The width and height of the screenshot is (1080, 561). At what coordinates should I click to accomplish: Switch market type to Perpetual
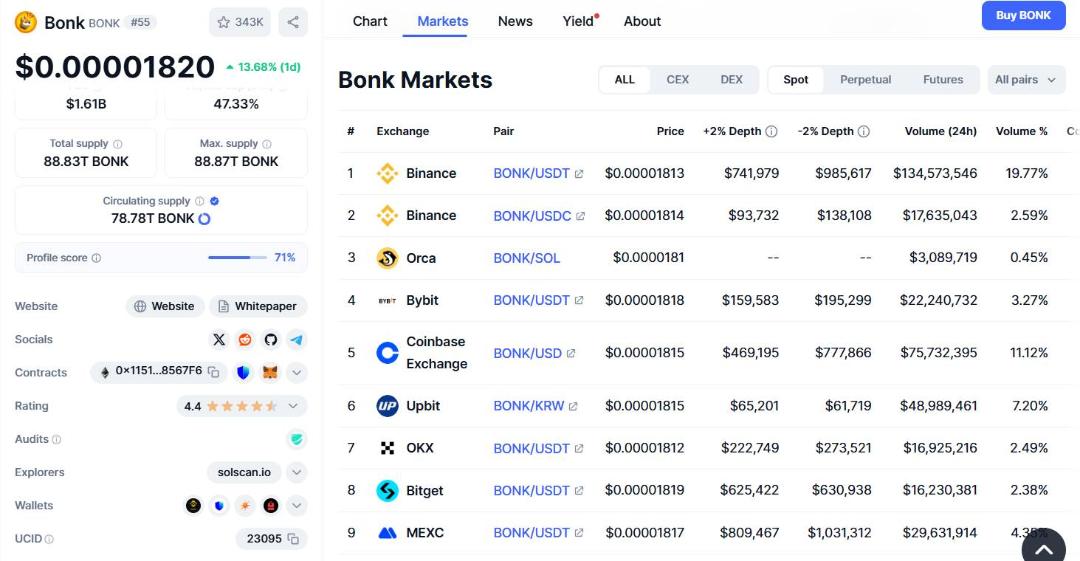(865, 79)
